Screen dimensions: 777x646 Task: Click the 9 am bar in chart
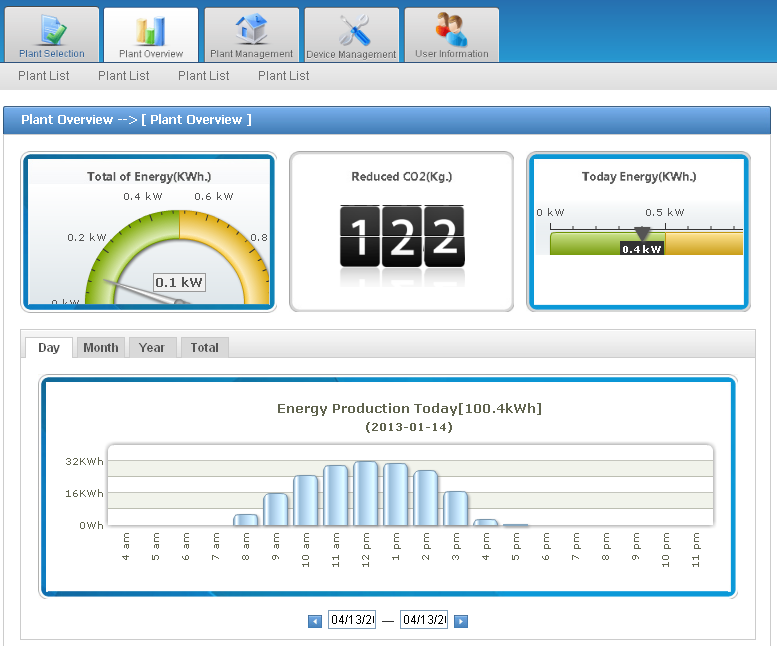tap(276, 509)
